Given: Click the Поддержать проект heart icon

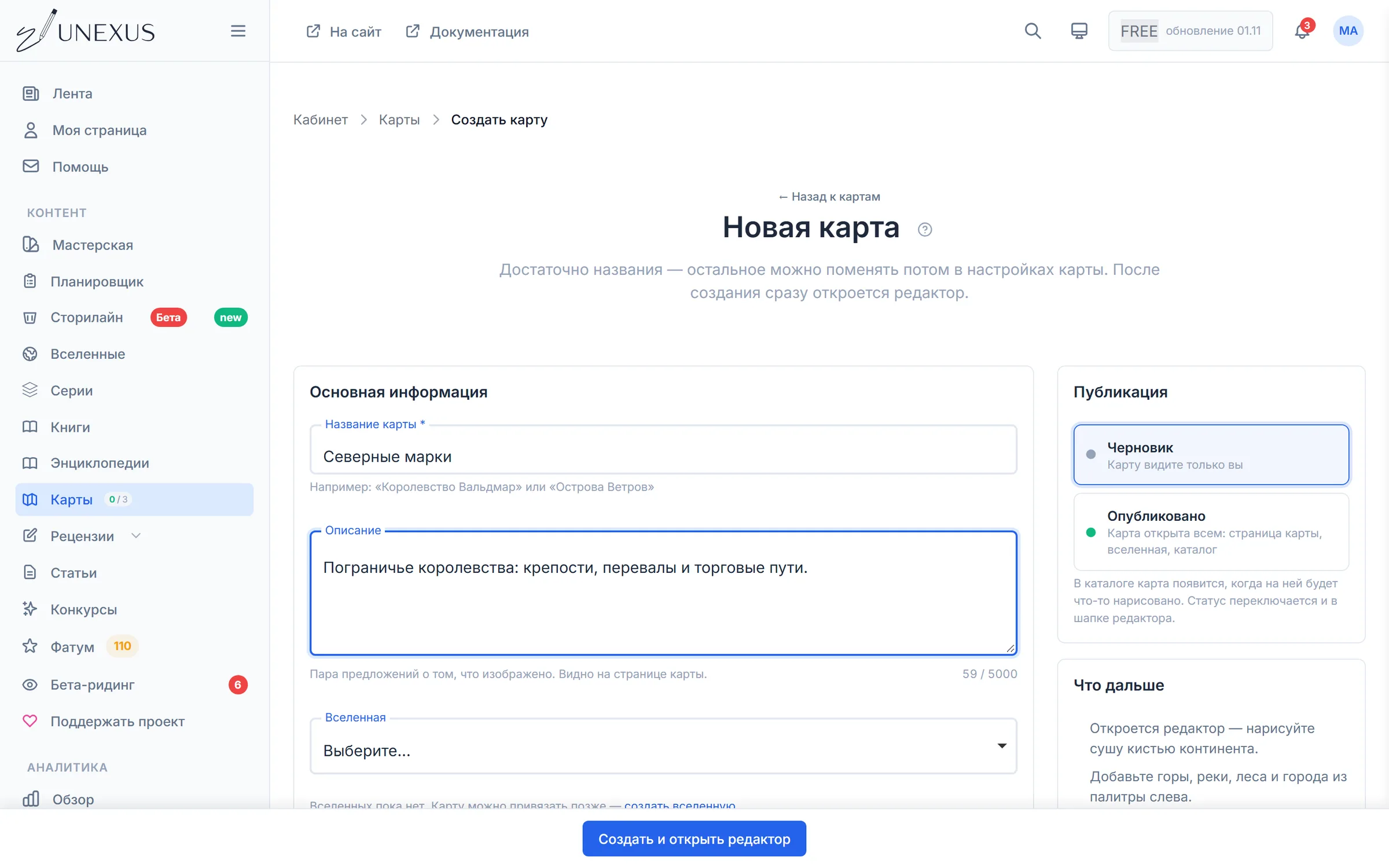Looking at the screenshot, I should (x=30, y=721).
